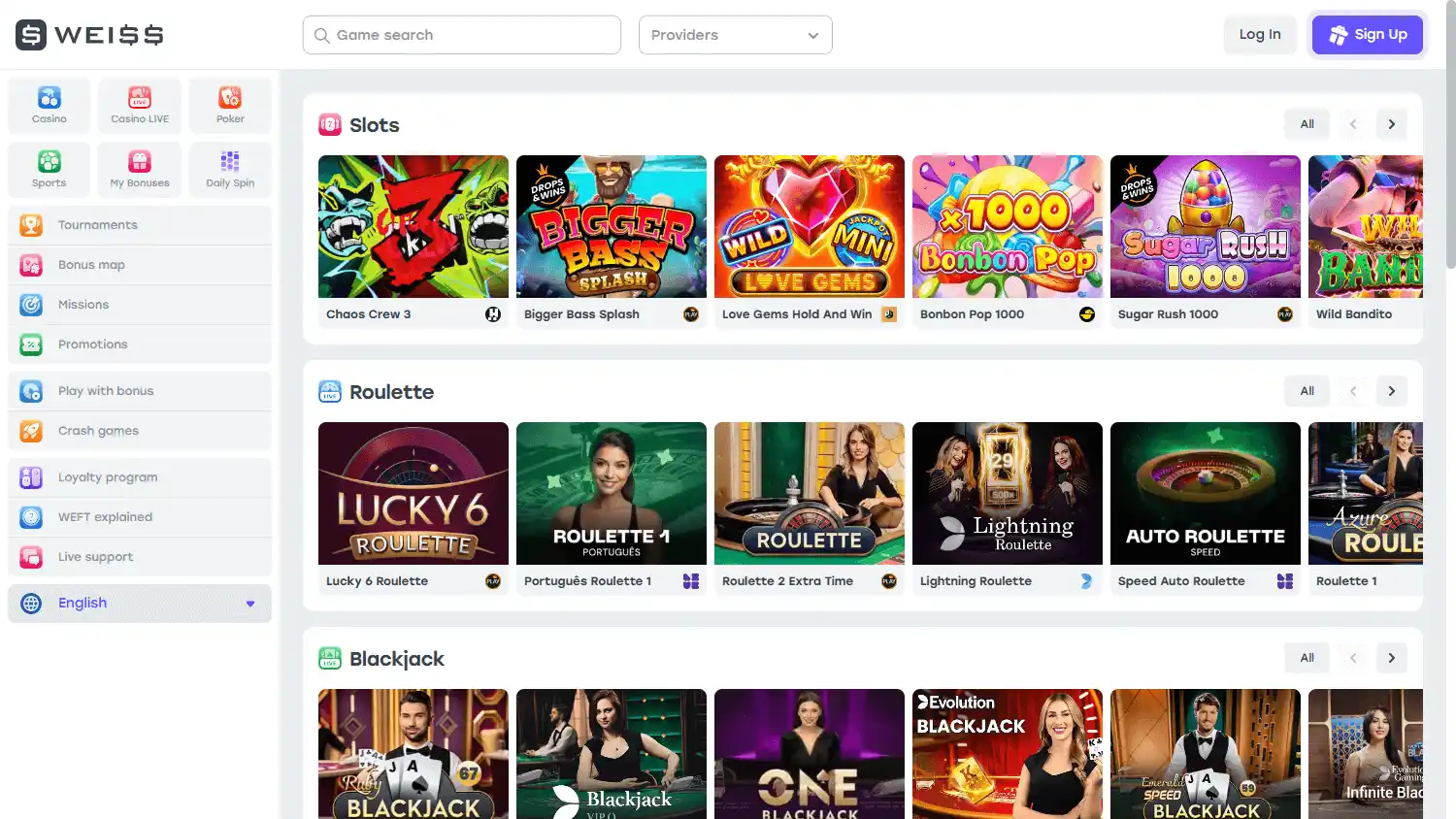This screenshot has width=1456, height=819.
Task: Open Loyalty program menu item
Action: click(x=140, y=477)
